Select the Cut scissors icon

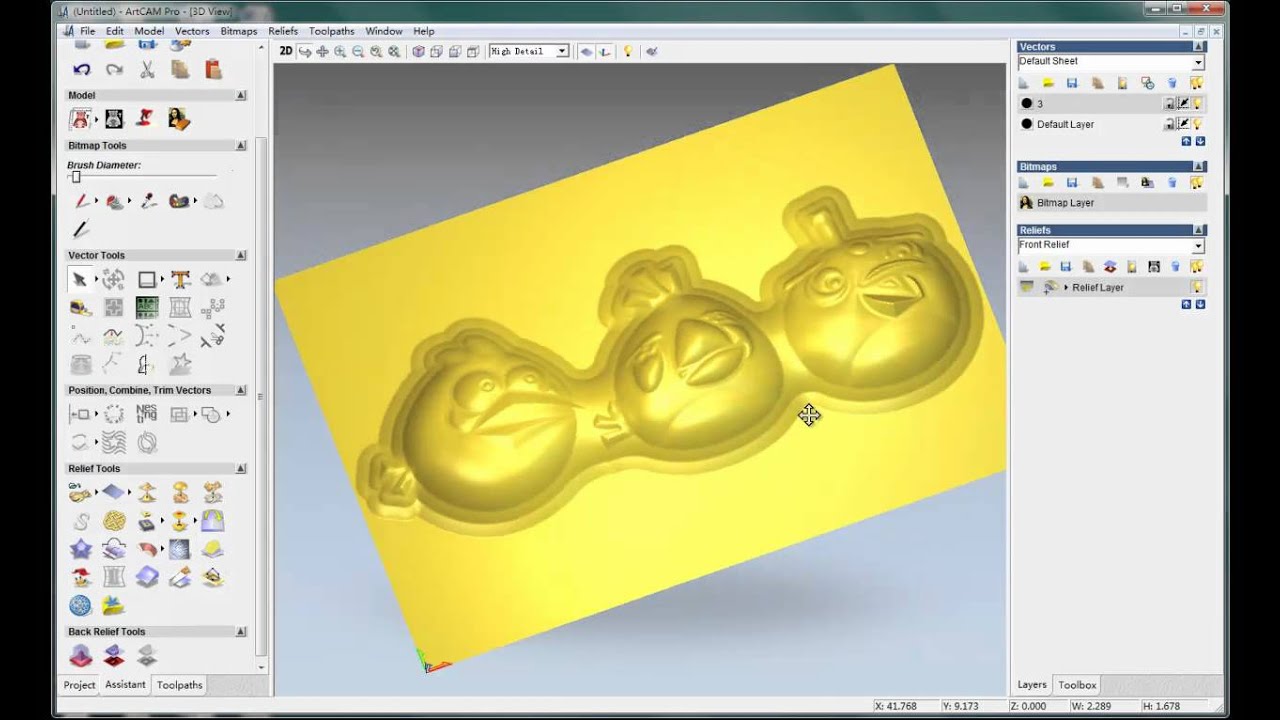[x=147, y=70]
